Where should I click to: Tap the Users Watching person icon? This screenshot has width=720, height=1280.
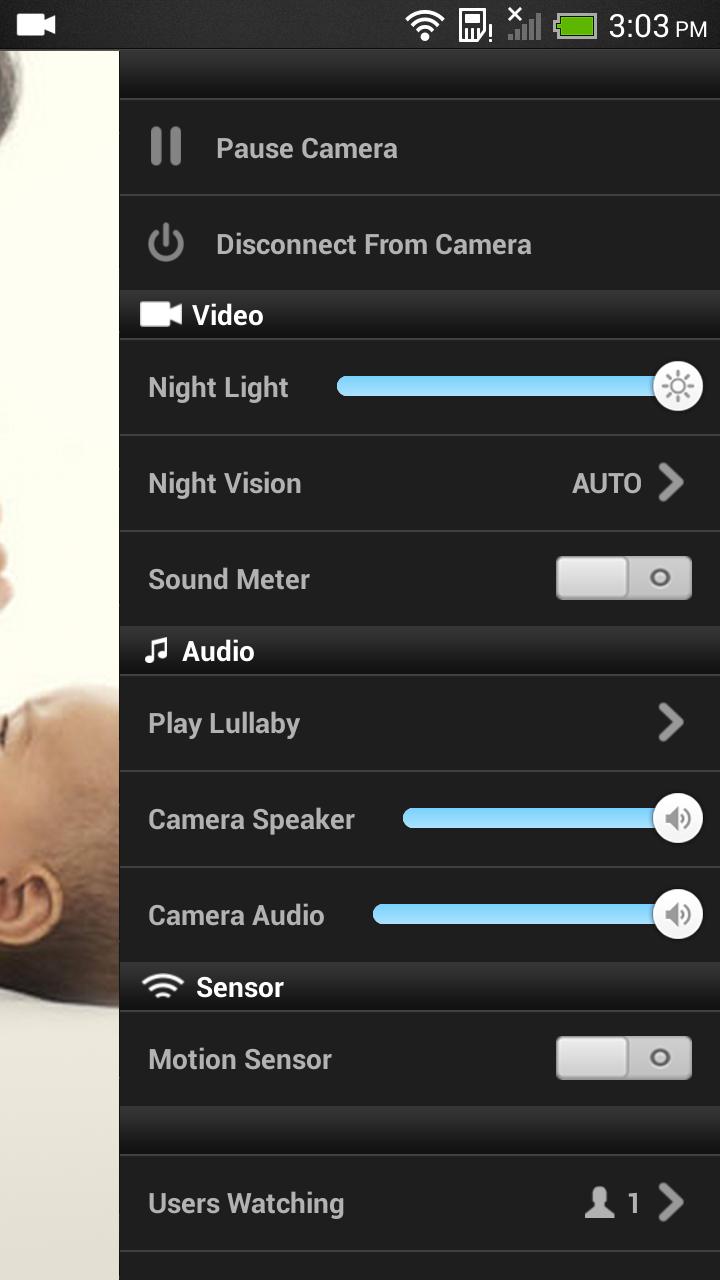[599, 1203]
